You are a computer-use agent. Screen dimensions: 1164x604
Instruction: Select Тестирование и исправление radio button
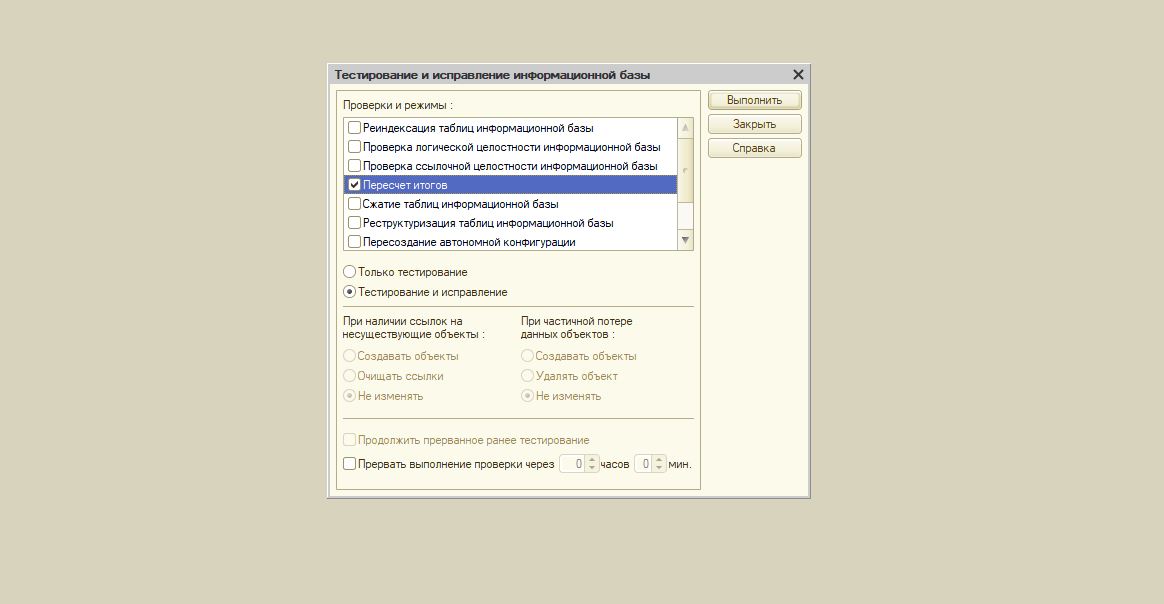[349, 292]
